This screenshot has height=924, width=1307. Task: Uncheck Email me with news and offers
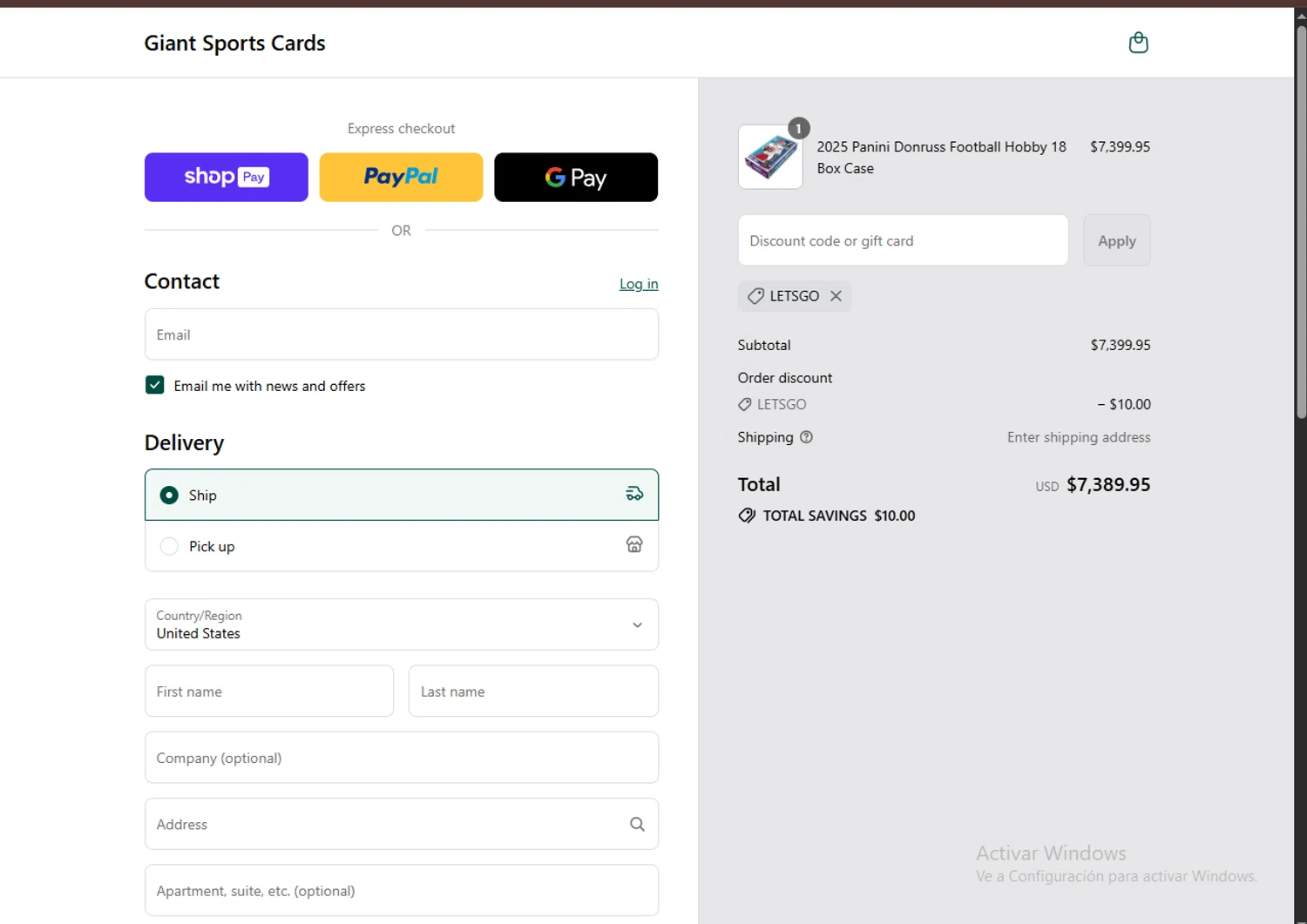click(x=155, y=385)
